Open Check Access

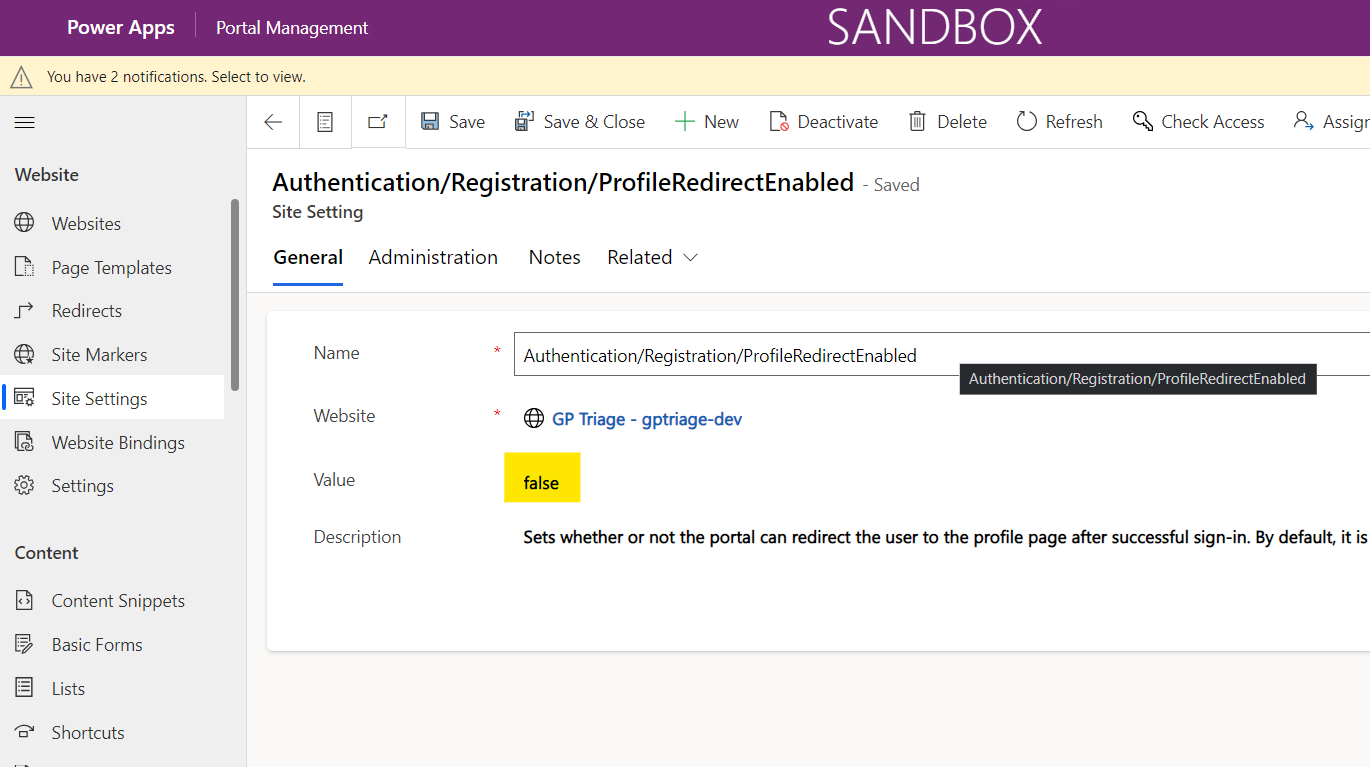(x=1199, y=122)
